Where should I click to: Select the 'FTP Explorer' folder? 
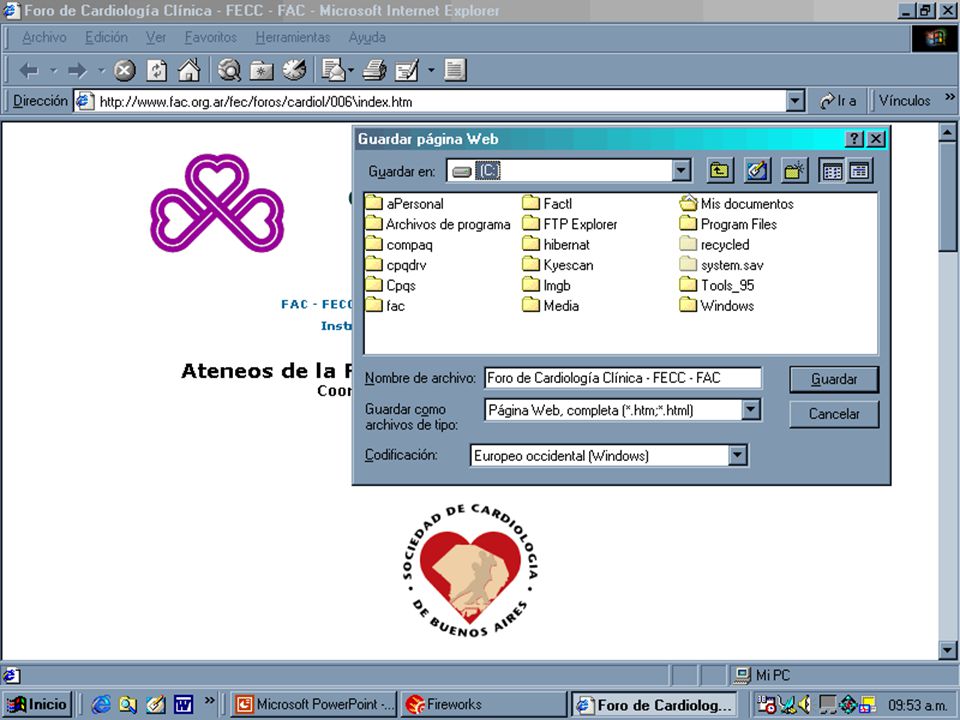coord(570,224)
